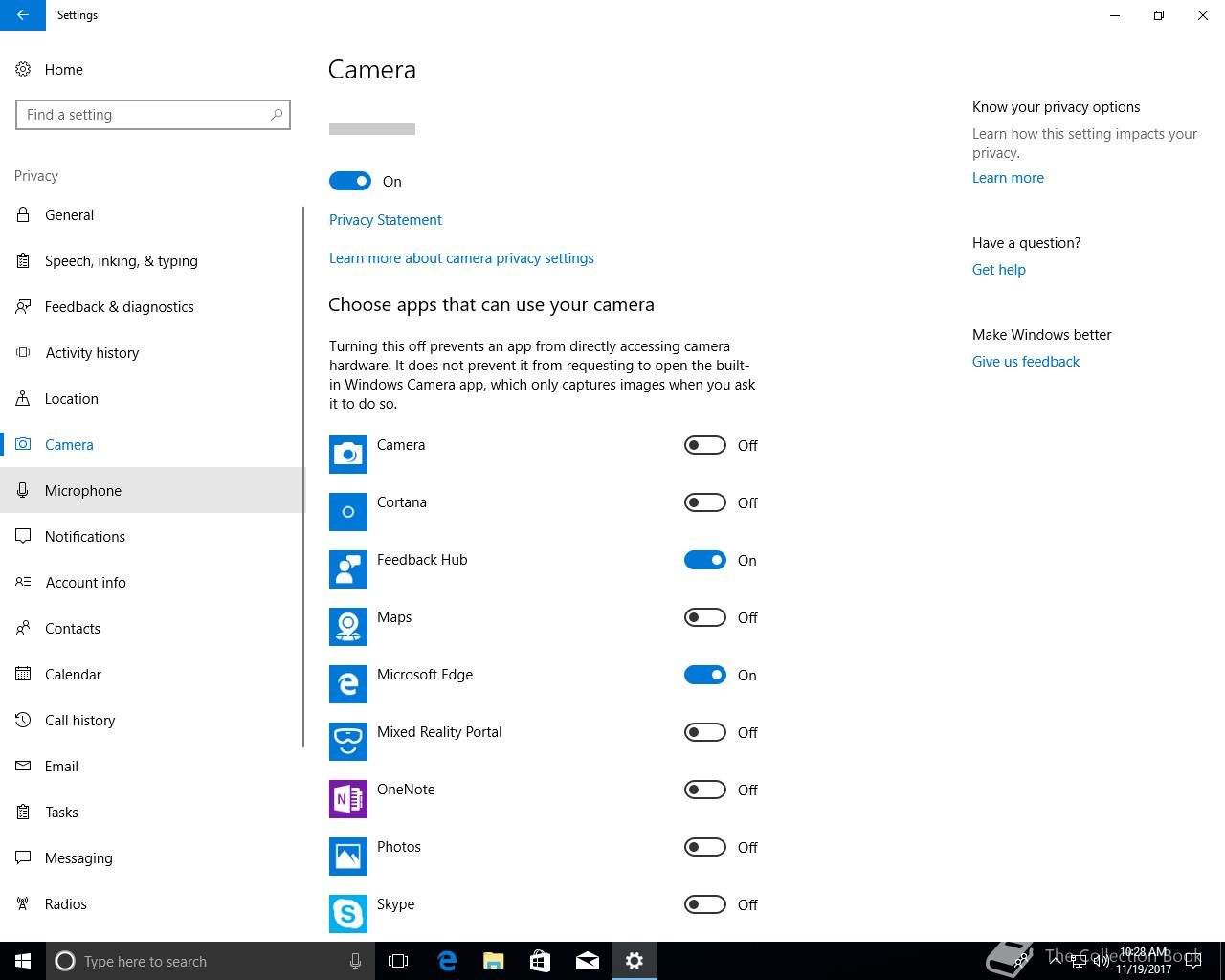Image resolution: width=1225 pixels, height=980 pixels.
Task: Enable camera access for Cortana
Action: click(705, 502)
